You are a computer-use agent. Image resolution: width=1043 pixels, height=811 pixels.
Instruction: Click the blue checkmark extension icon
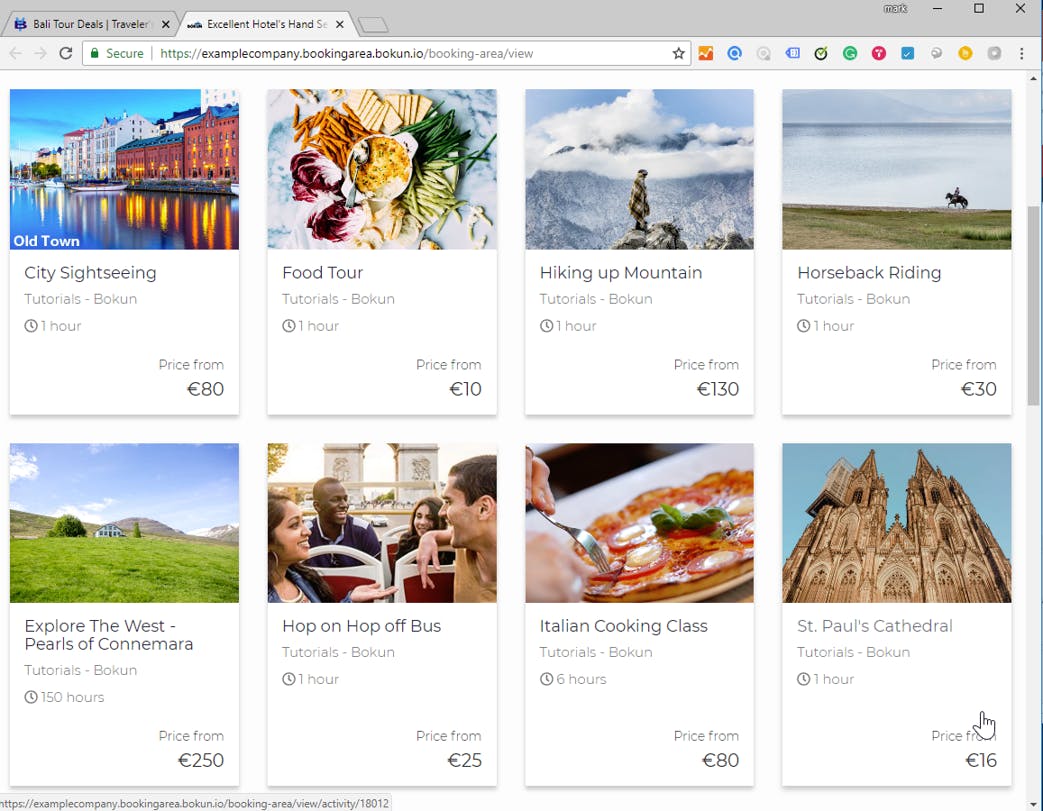[907, 53]
